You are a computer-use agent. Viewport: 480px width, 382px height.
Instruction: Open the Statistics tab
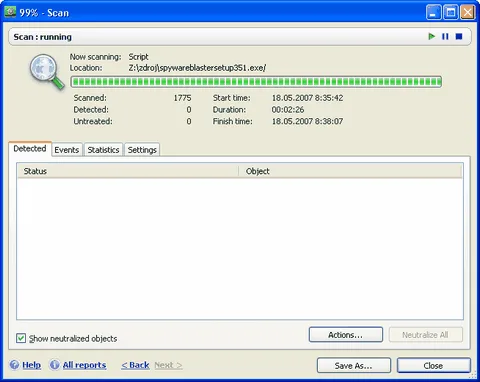click(x=103, y=150)
